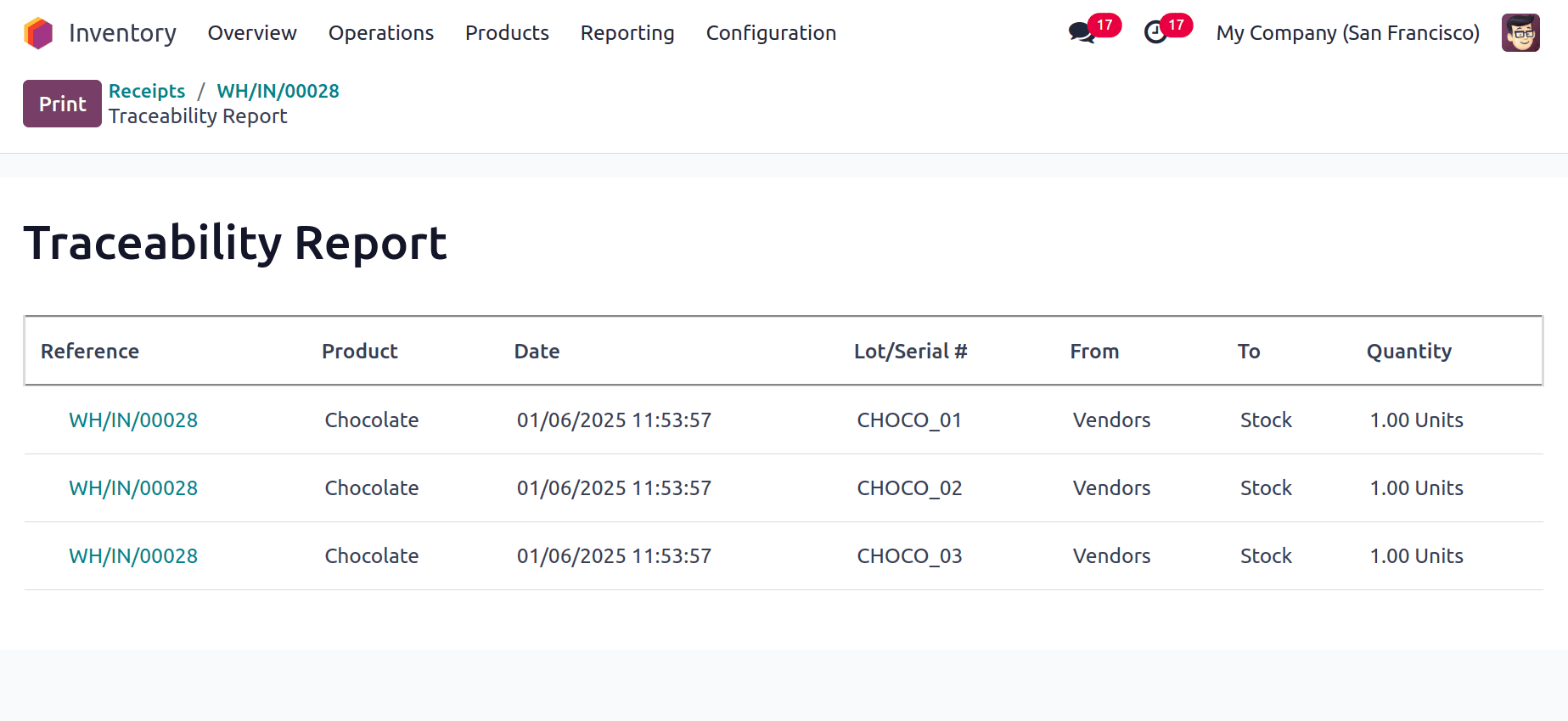This screenshot has width=1568, height=721.
Task: Go back to Receipts breadcrumb
Action: (147, 91)
